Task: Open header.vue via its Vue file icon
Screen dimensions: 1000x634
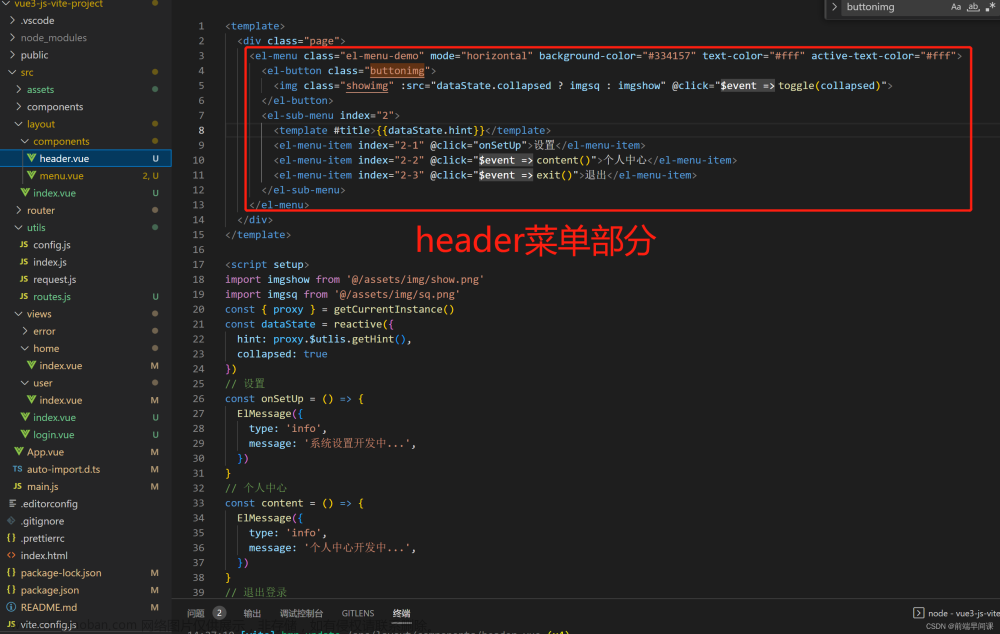Action: pos(31,158)
